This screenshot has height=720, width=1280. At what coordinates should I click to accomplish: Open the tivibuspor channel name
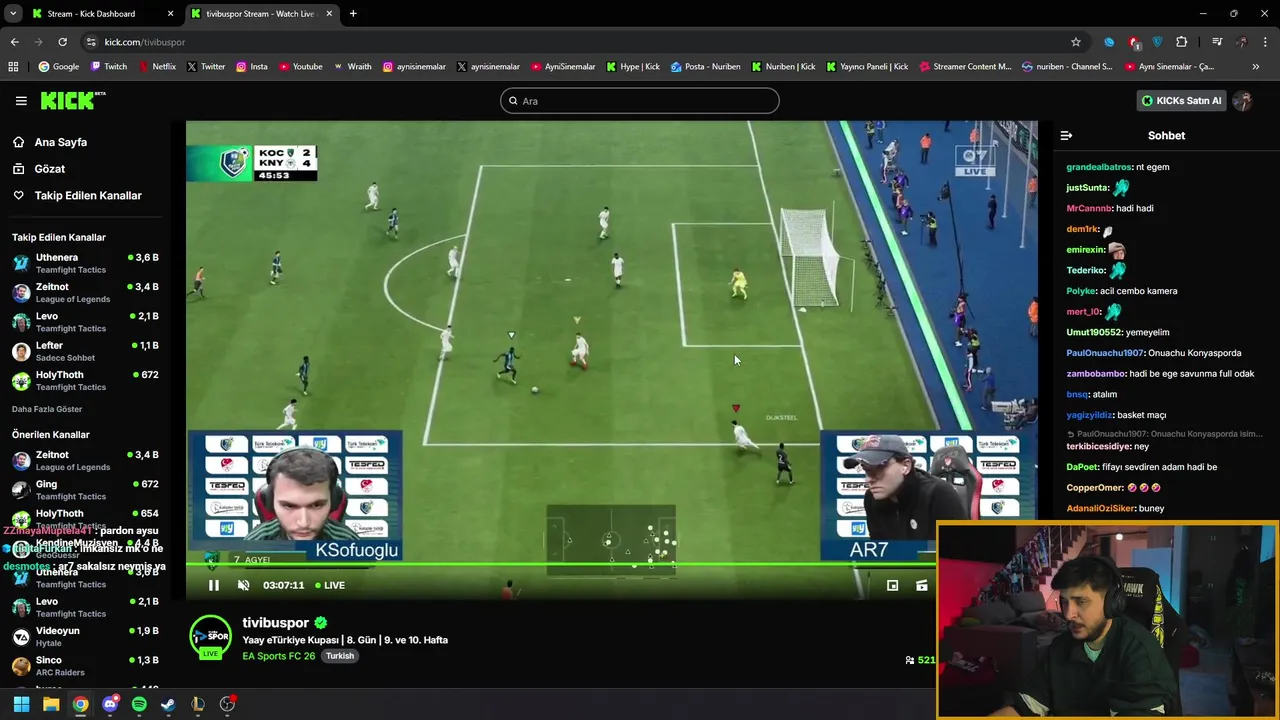coord(275,622)
